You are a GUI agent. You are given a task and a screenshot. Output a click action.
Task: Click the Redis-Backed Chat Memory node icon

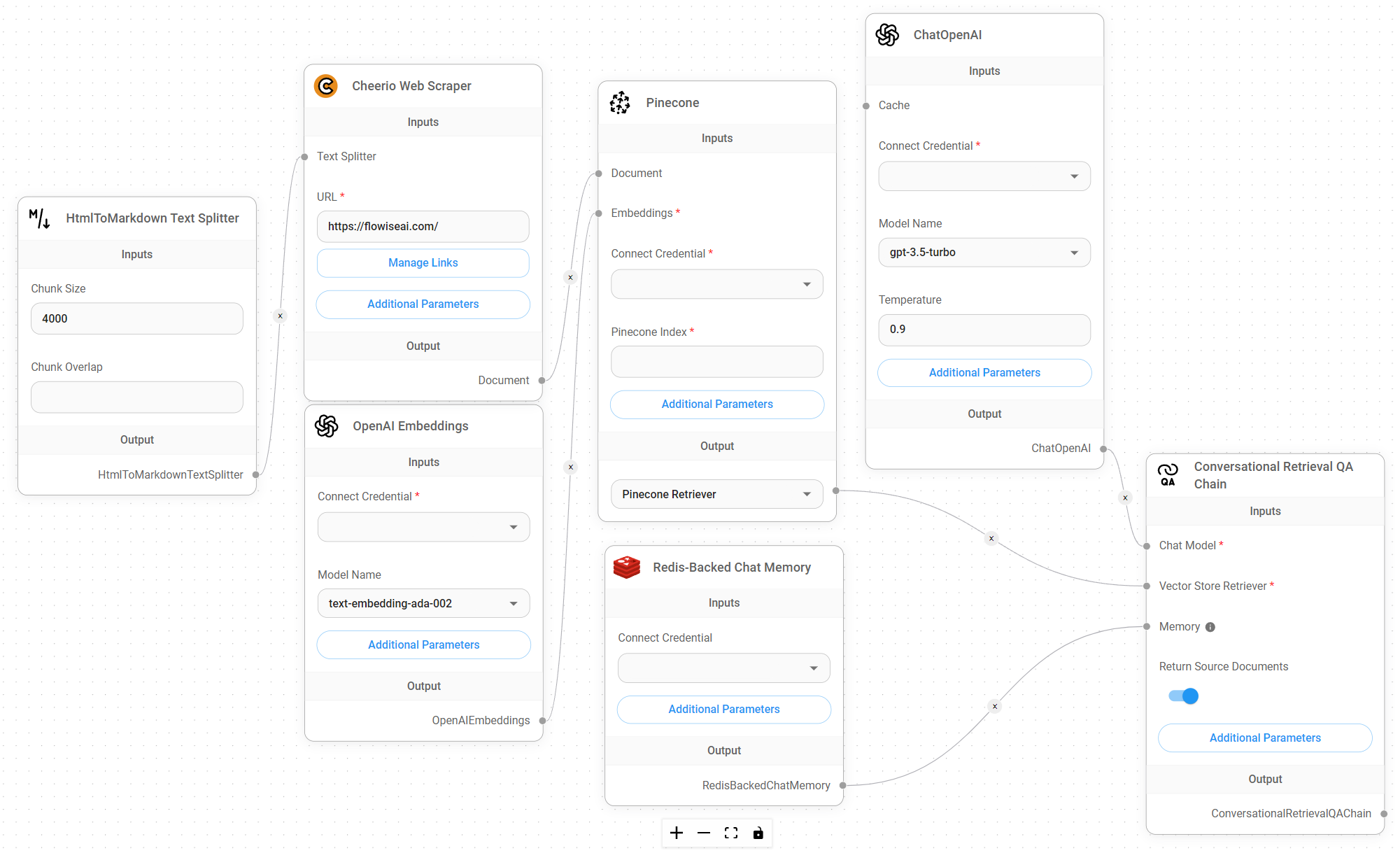627,568
